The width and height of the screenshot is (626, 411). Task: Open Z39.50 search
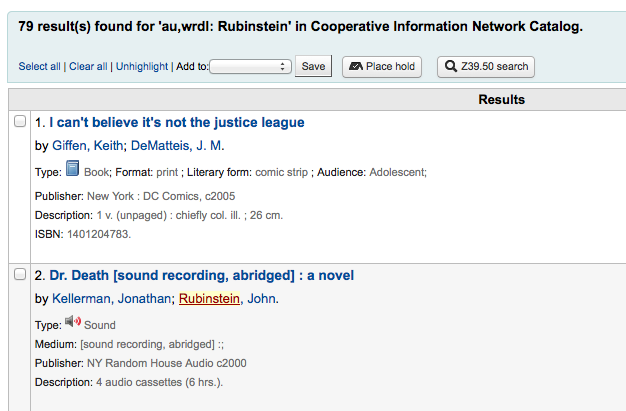pos(486,67)
